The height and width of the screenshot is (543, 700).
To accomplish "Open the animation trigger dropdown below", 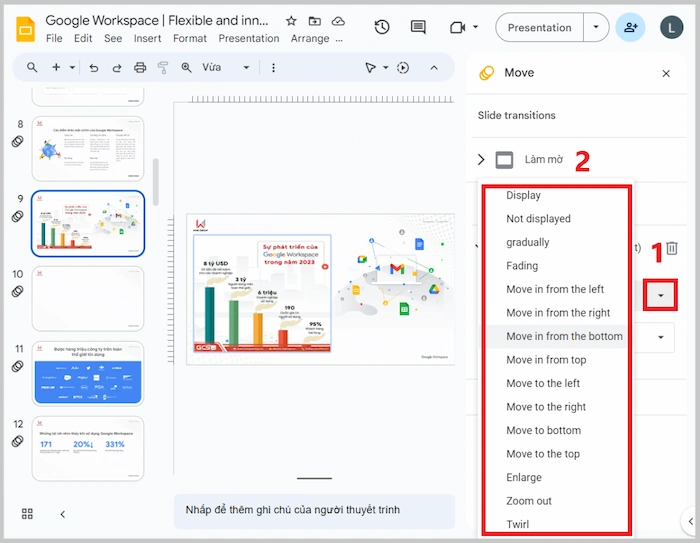I will pos(661,337).
